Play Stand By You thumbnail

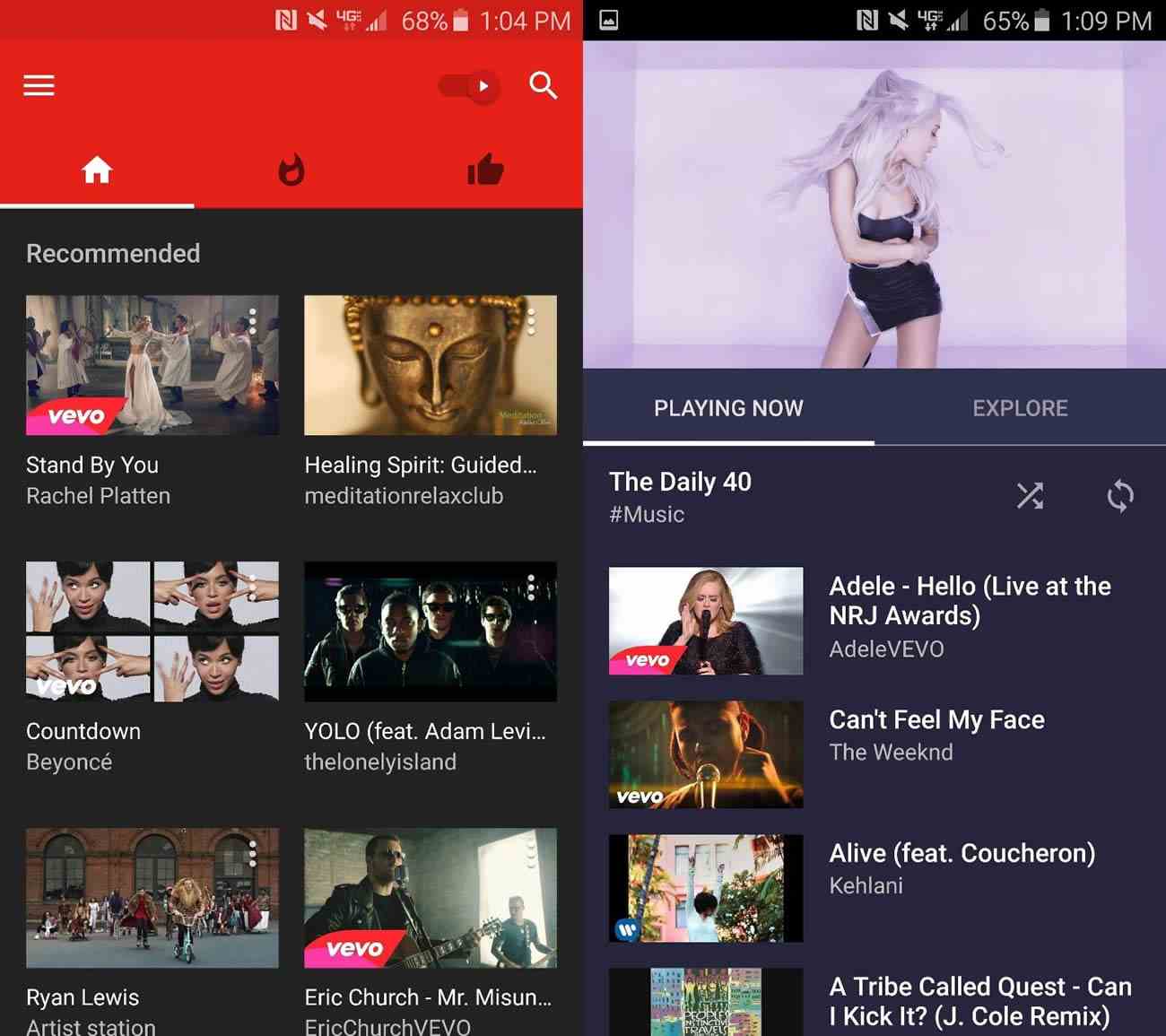pyautogui.click(x=152, y=365)
